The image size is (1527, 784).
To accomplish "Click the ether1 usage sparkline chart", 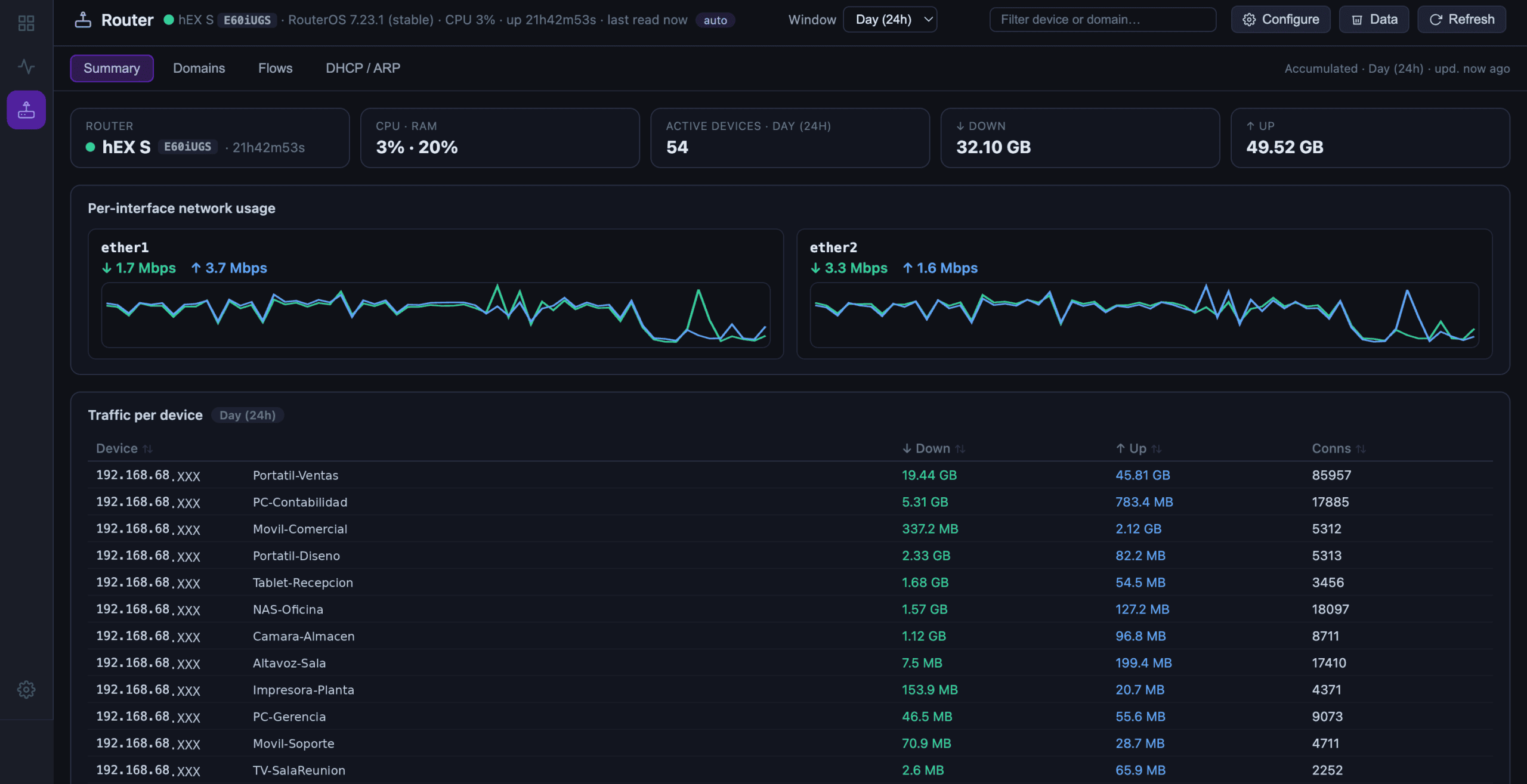I will [x=435, y=315].
